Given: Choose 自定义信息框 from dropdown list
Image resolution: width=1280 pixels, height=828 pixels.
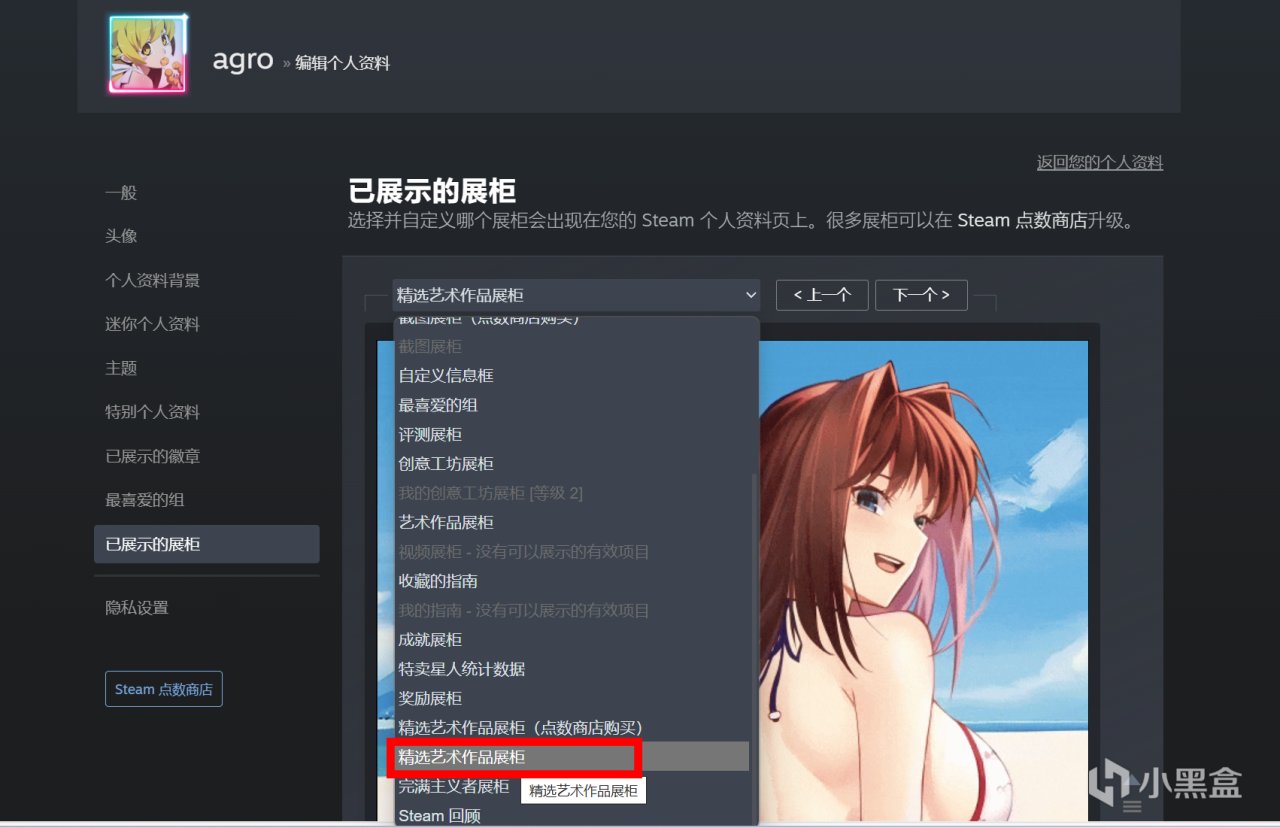Looking at the screenshot, I should (571, 375).
